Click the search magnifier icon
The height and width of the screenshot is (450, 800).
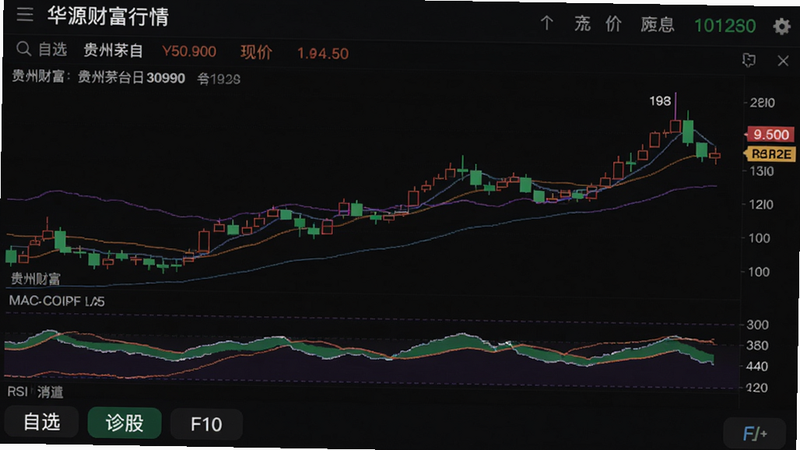point(23,49)
